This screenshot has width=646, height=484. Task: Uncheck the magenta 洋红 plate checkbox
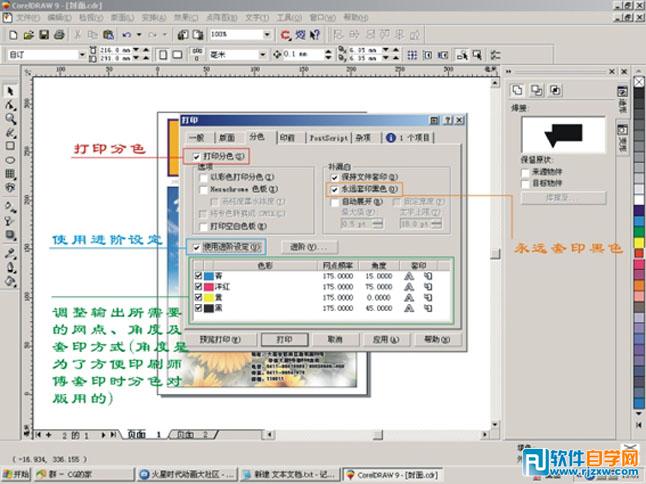click(198, 287)
